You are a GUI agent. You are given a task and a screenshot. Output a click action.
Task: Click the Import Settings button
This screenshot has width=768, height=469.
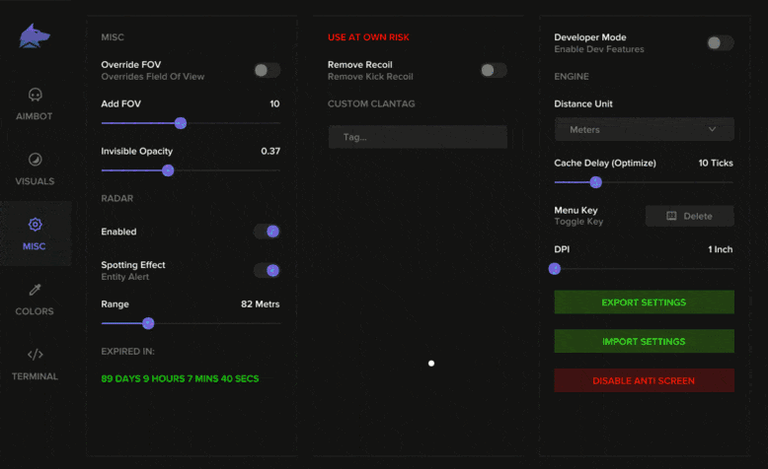643,341
